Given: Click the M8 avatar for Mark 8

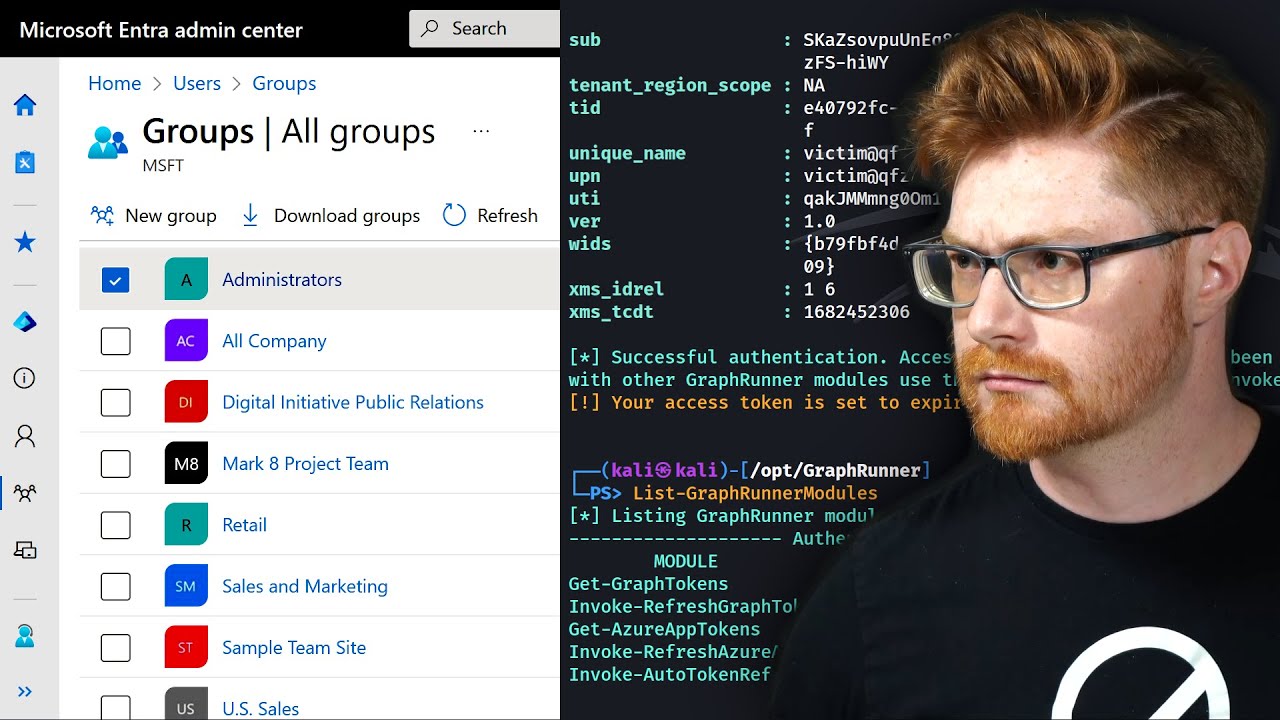Looking at the screenshot, I should [x=186, y=464].
